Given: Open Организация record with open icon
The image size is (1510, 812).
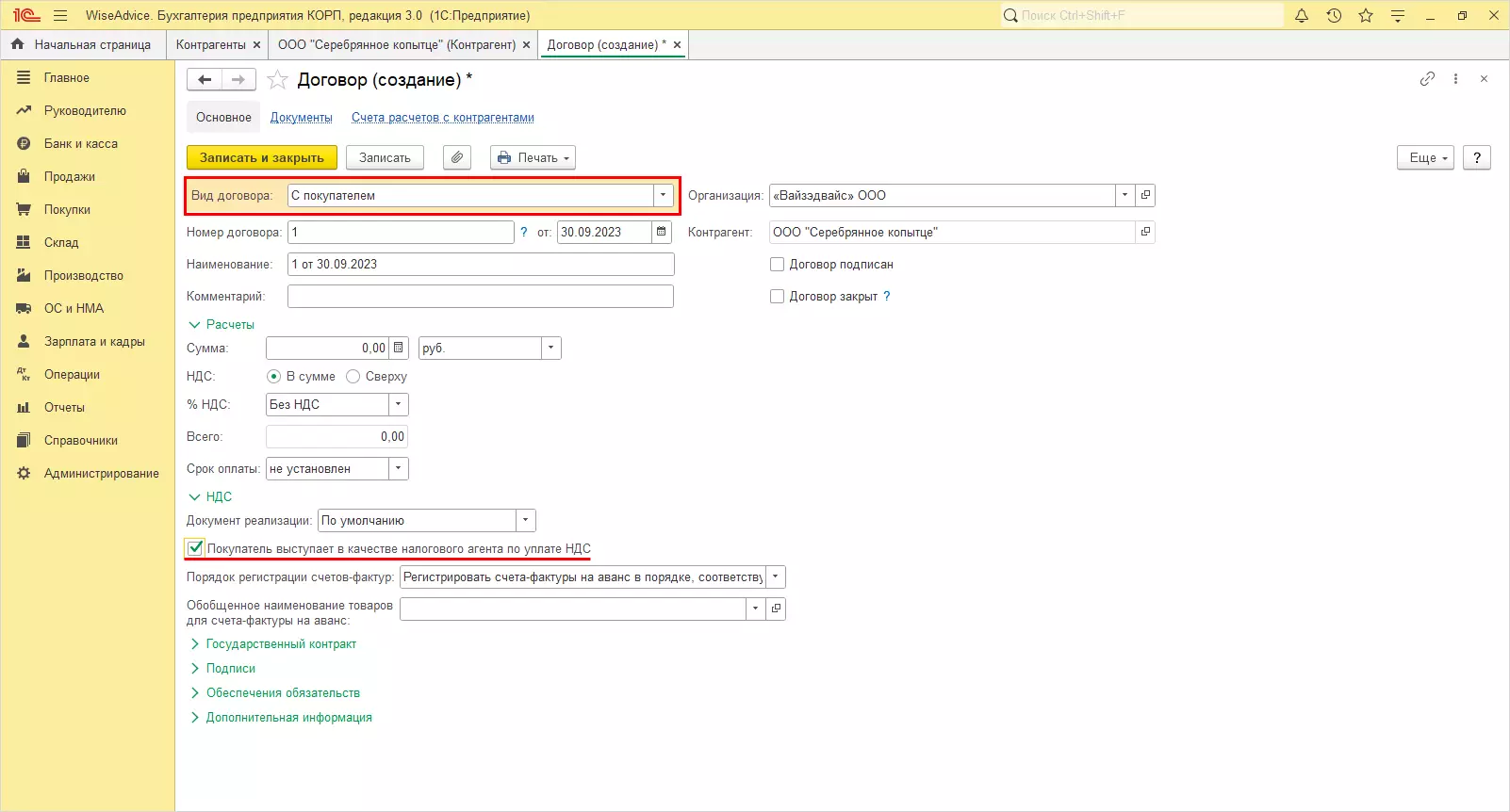Looking at the screenshot, I should point(1145,195).
